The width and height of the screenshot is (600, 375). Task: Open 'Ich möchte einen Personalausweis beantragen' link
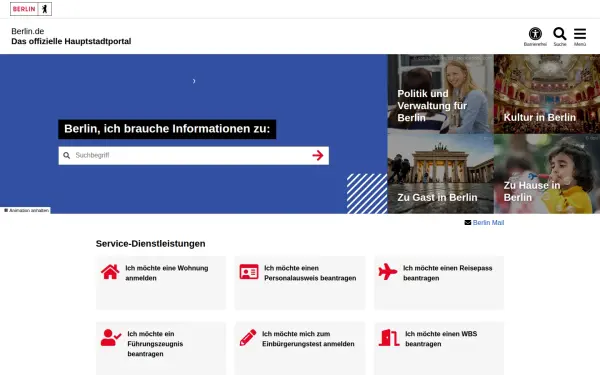click(310, 273)
